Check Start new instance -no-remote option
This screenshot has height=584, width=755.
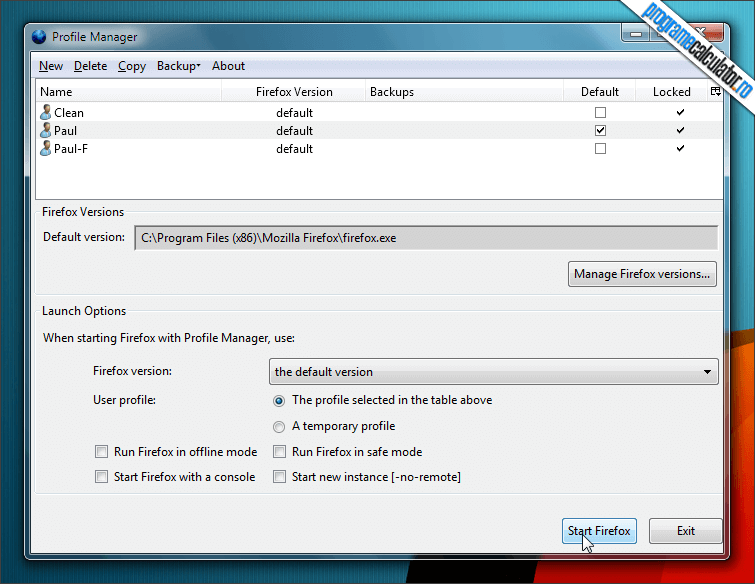(279, 477)
